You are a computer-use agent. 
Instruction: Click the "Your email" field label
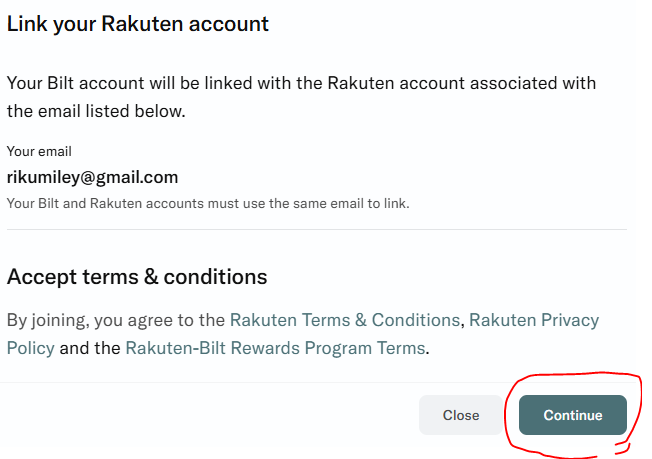(39, 151)
